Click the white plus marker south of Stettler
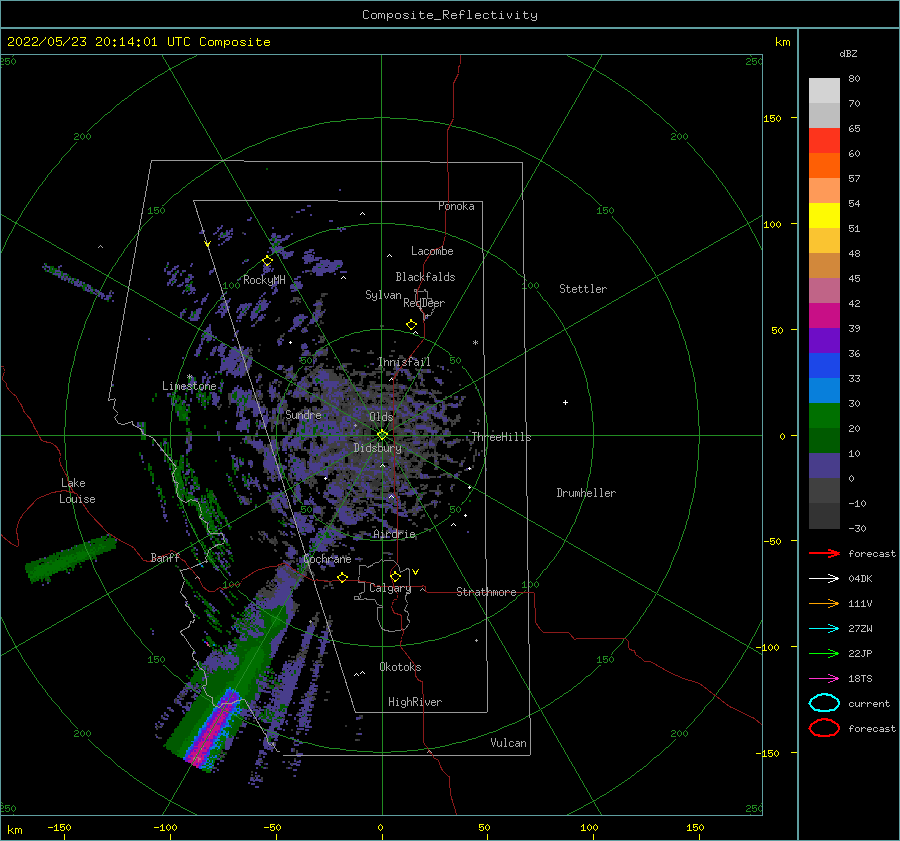Screen dimensions: 900x841 [565, 402]
